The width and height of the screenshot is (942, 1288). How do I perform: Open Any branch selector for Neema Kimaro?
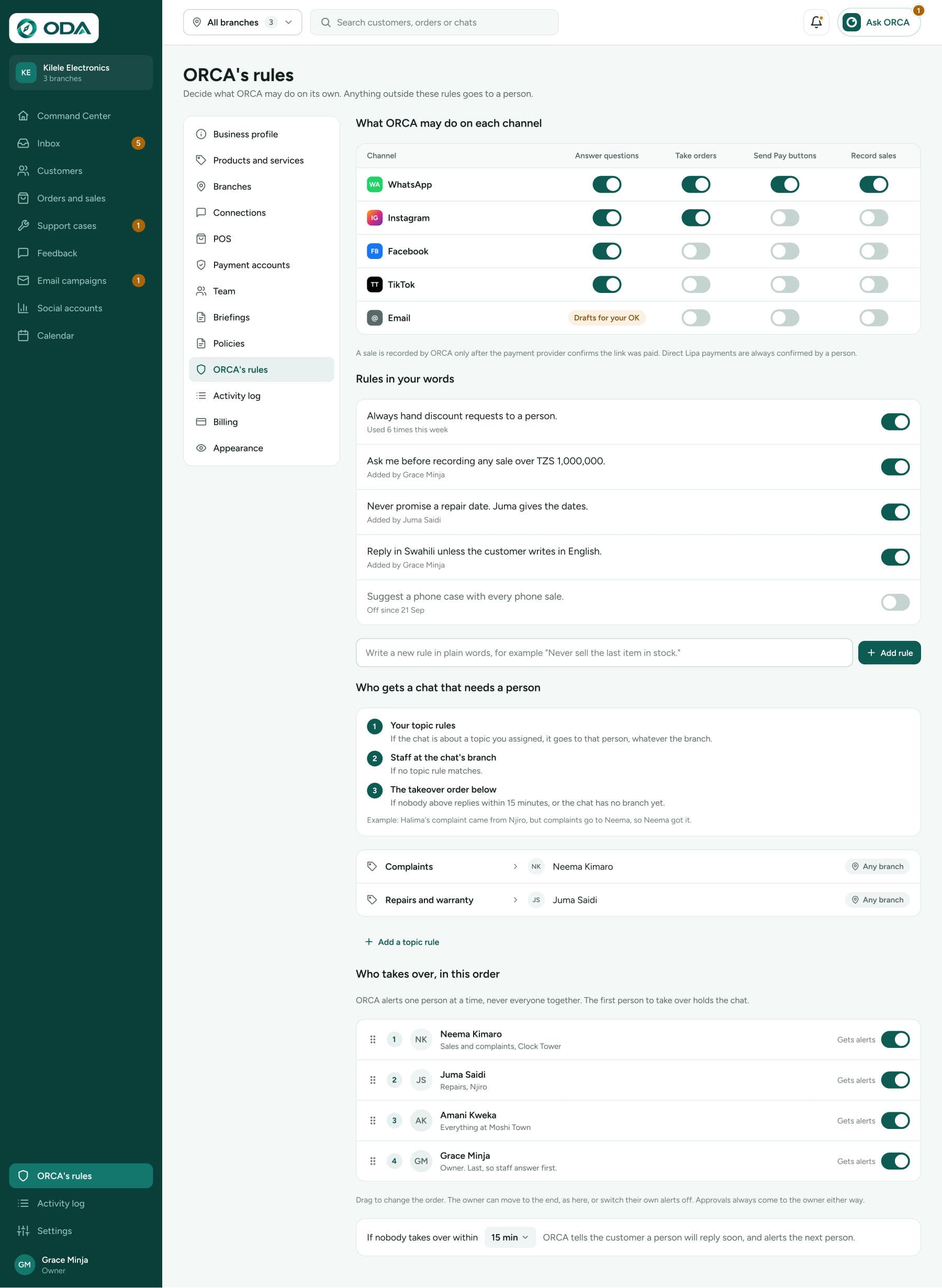click(x=877, y=866)
